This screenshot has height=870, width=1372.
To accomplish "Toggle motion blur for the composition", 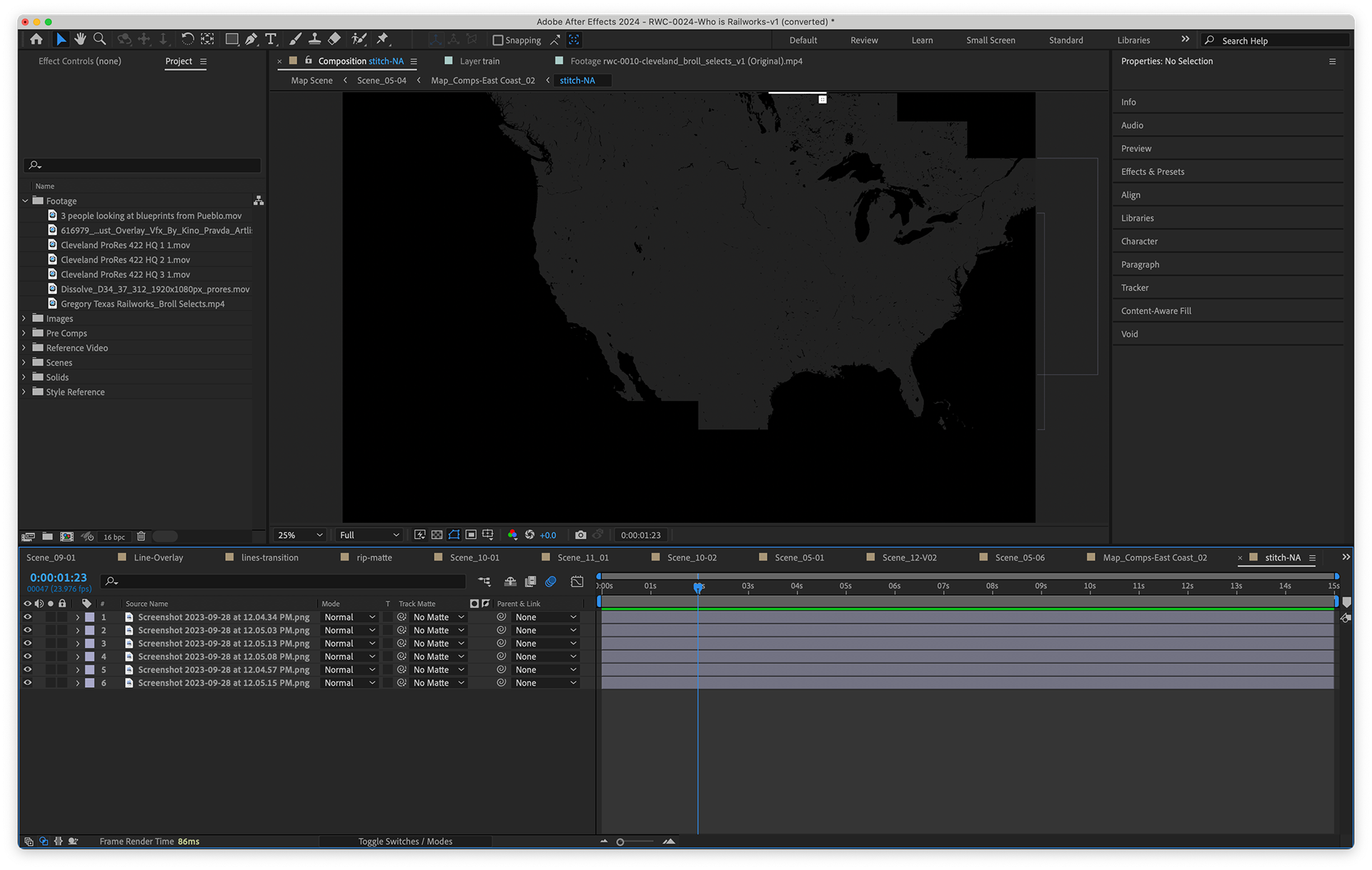I will (550, 582).
